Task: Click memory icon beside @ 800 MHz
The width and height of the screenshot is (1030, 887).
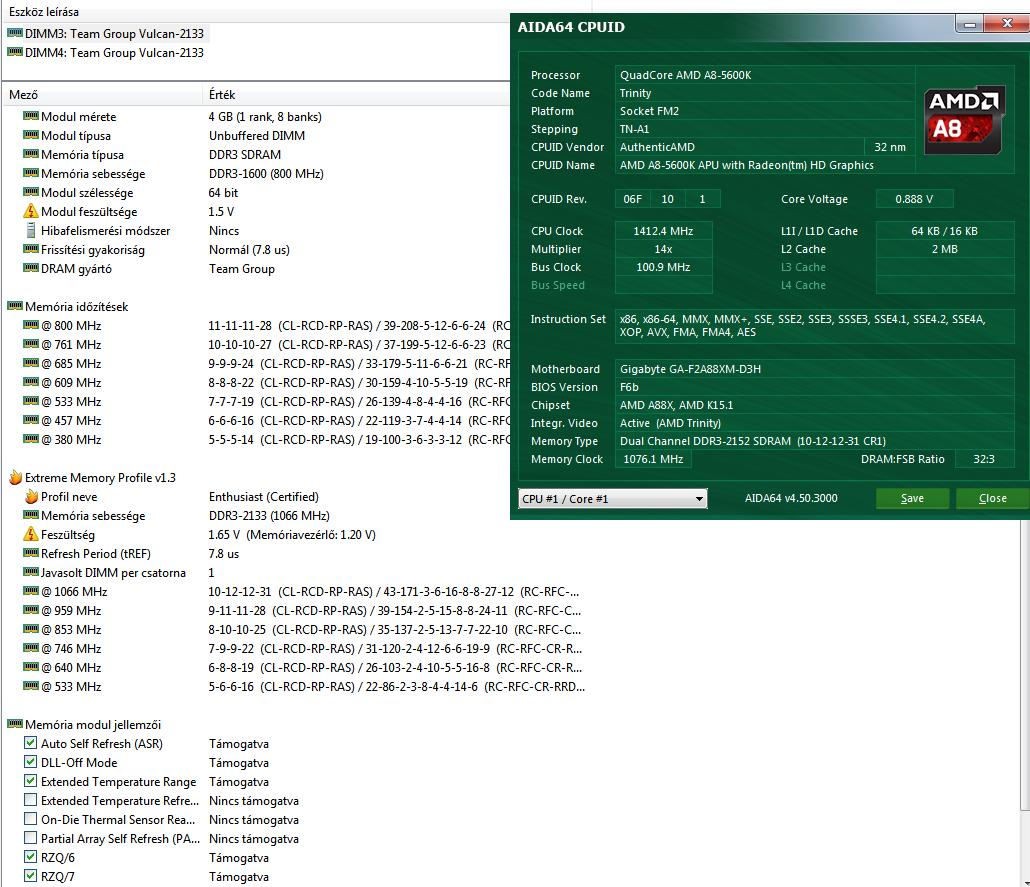Action: [31, 325]
